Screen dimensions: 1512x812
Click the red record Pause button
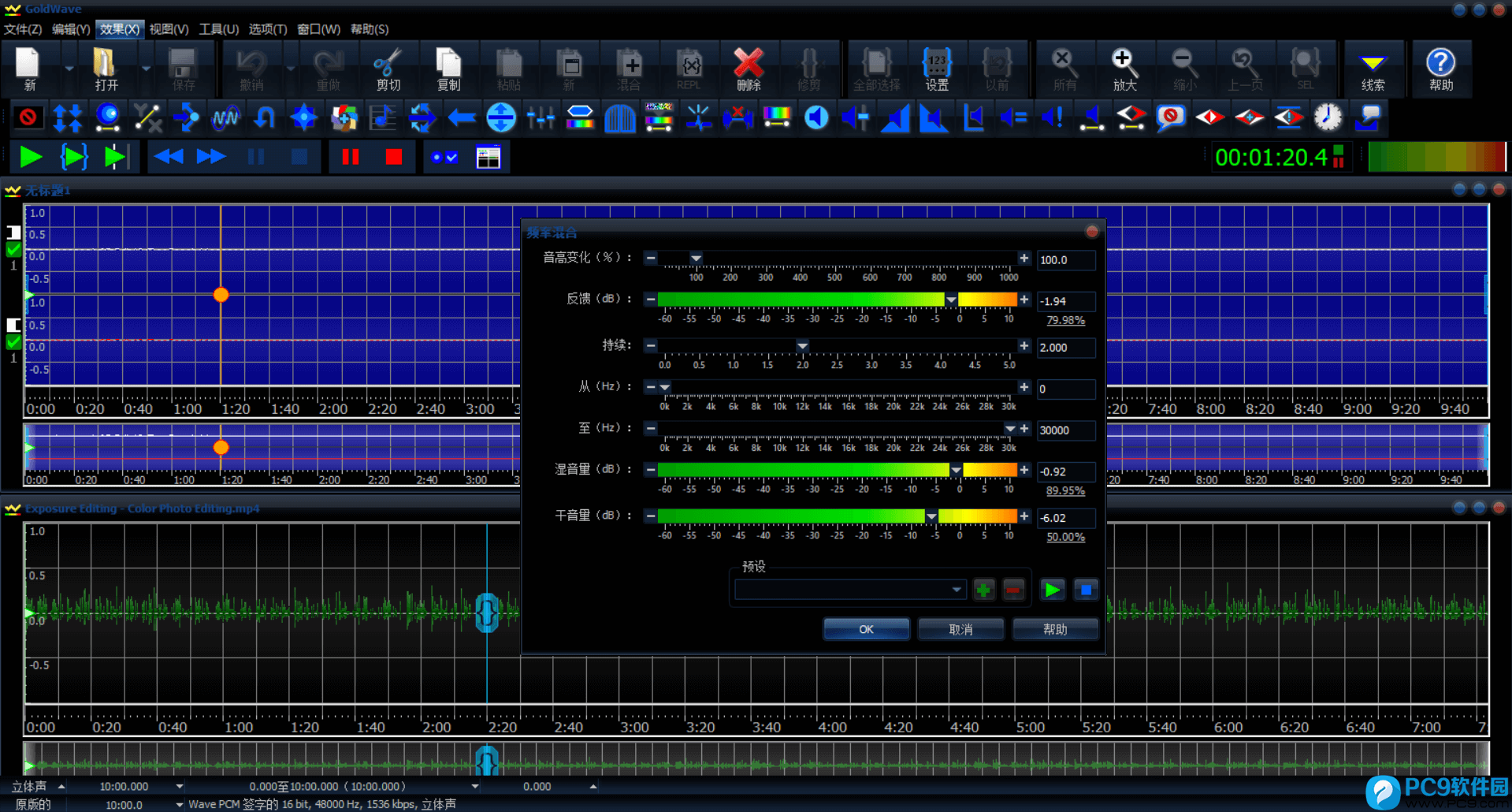click(351, 158)
